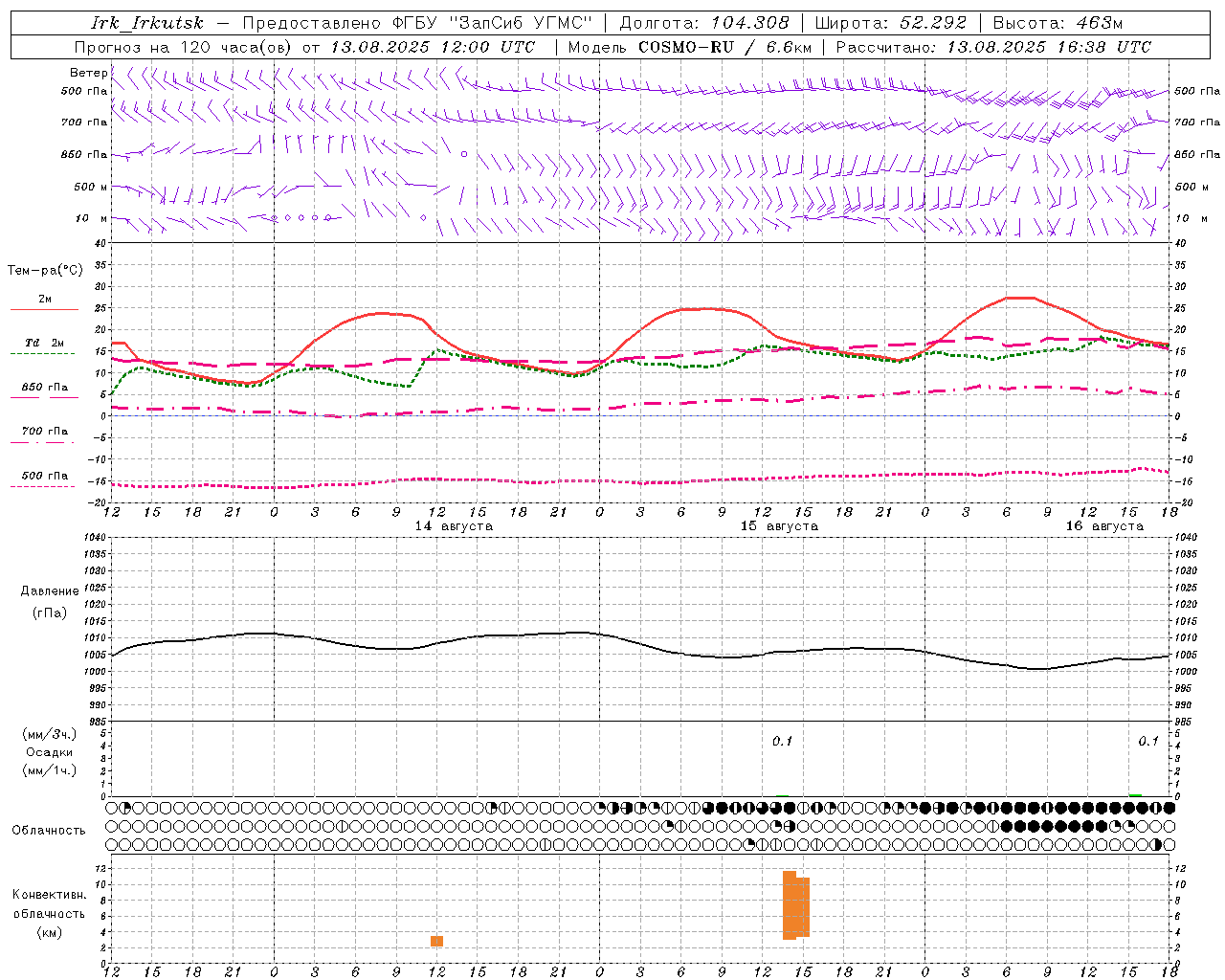Click the "Тем-ра(°C)" temperature panel label
The image size is (1225, 980).
(x=45, y=271)
